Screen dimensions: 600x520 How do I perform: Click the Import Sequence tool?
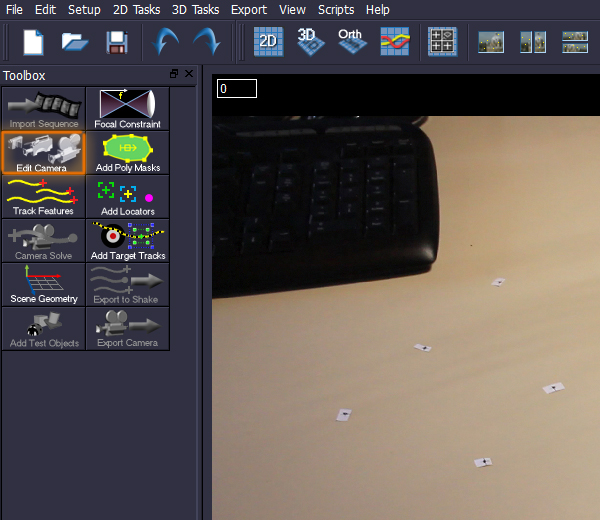click(44, 109)
